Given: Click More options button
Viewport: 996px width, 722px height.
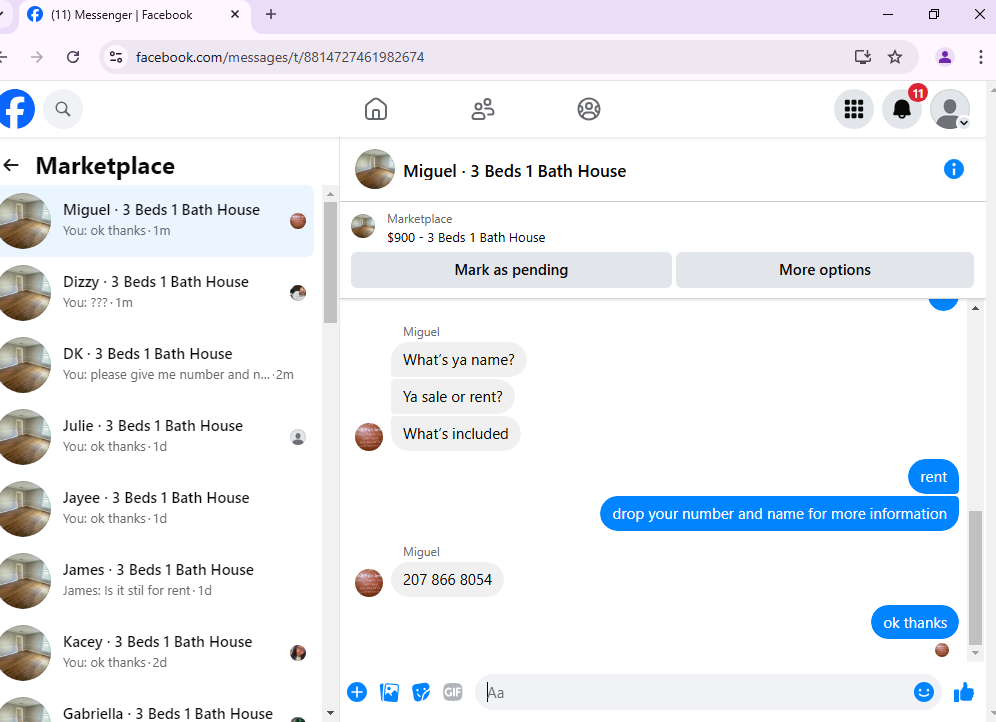Looking at the screenshot, I should pos(824,270).
